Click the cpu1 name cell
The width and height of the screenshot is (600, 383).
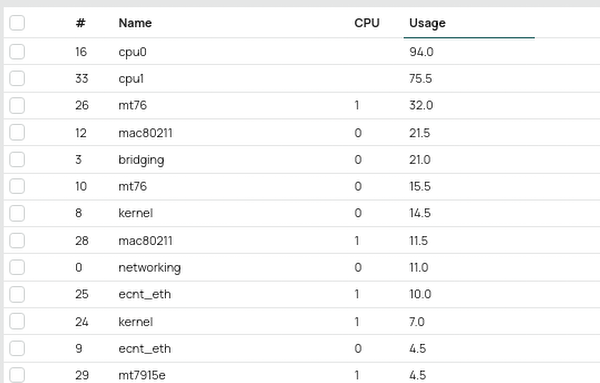[x=131, y=79]
